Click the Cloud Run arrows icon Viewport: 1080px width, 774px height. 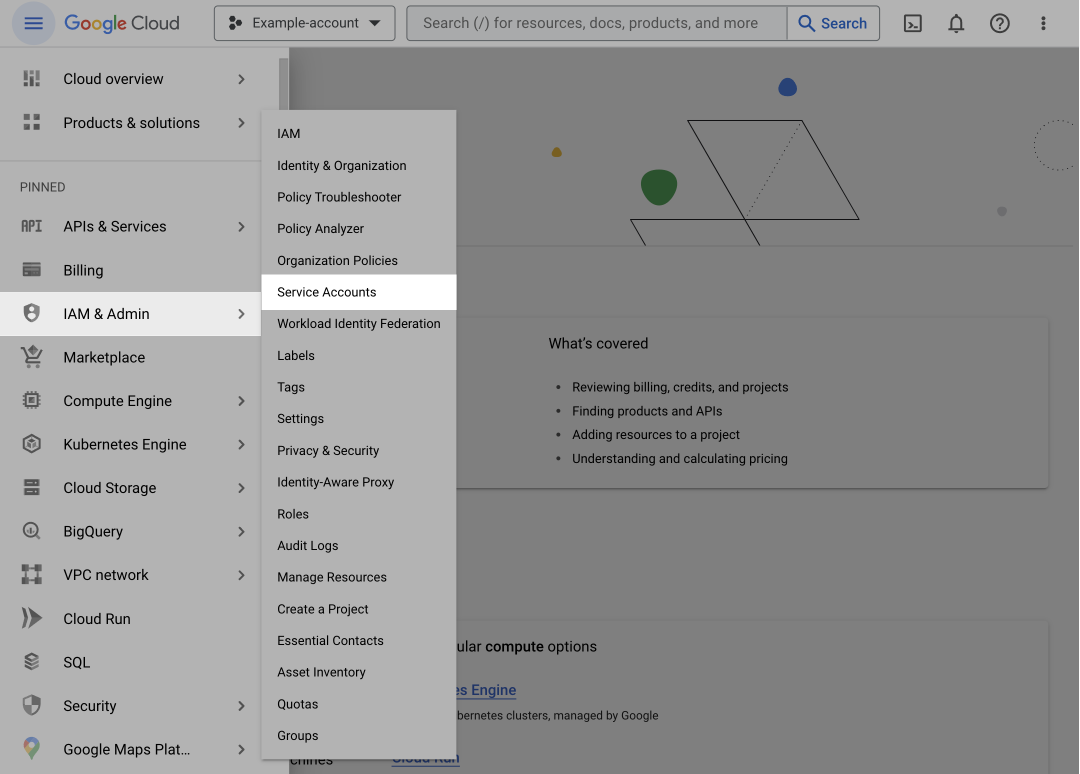[32, 618]
